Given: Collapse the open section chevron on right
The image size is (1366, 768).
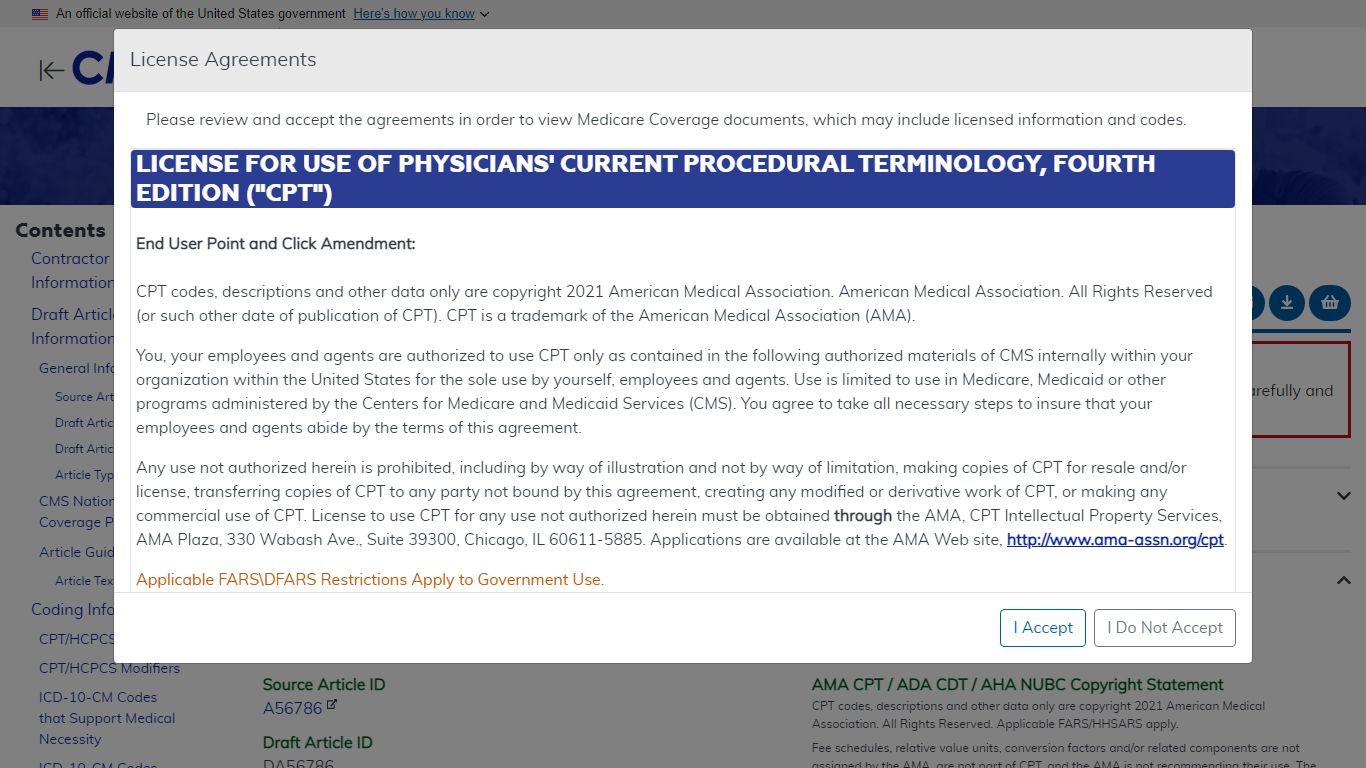Looking at the screenshot, I should point(1343,580).
